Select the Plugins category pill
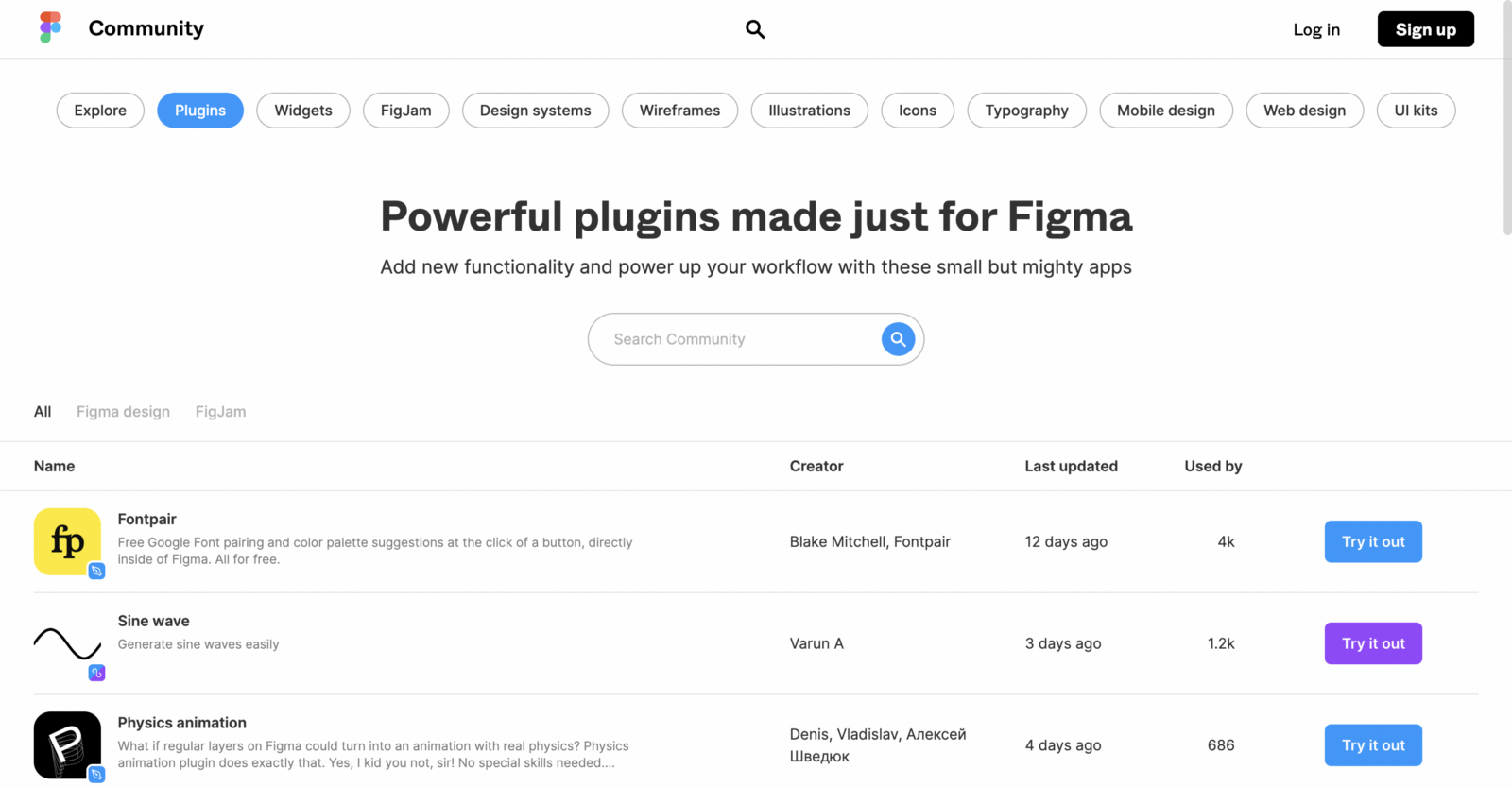Viewport: 1512px width, 787px height. [200, 111]
